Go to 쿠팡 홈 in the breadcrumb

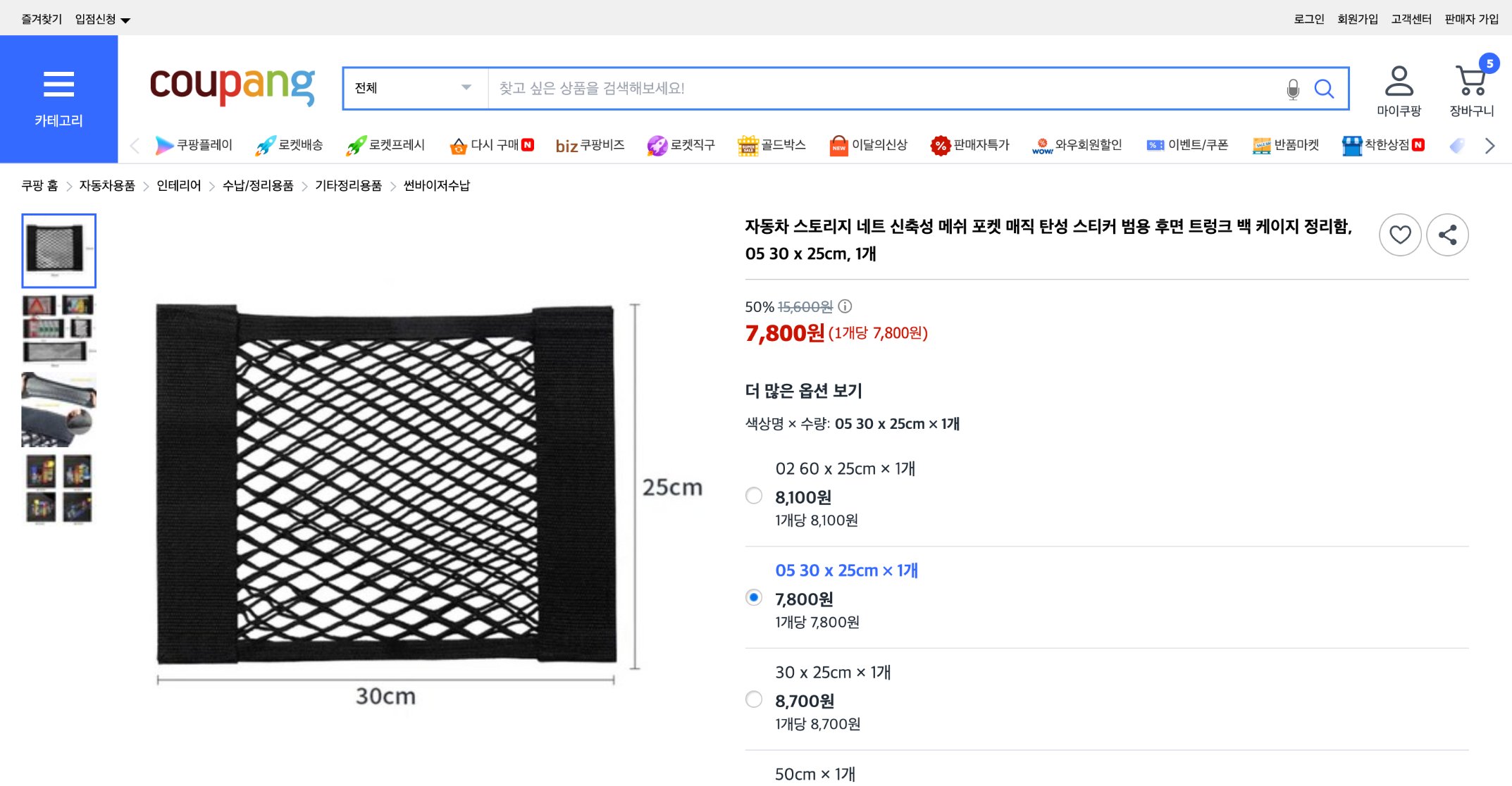39,185
